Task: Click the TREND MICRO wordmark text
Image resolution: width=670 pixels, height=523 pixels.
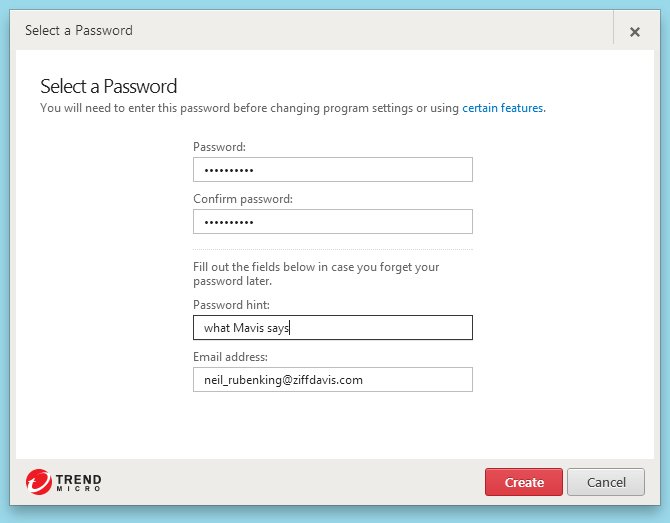Action: click(x=79, y=482)
